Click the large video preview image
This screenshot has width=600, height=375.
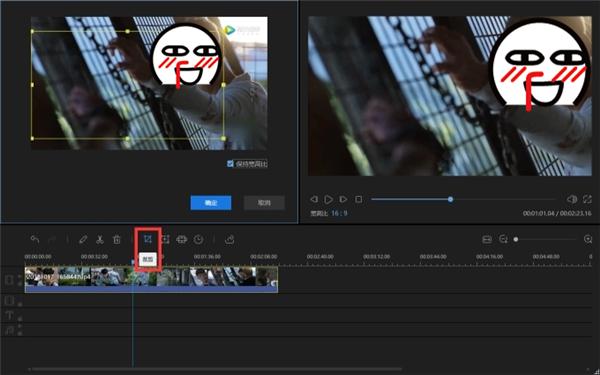point(450,96)
